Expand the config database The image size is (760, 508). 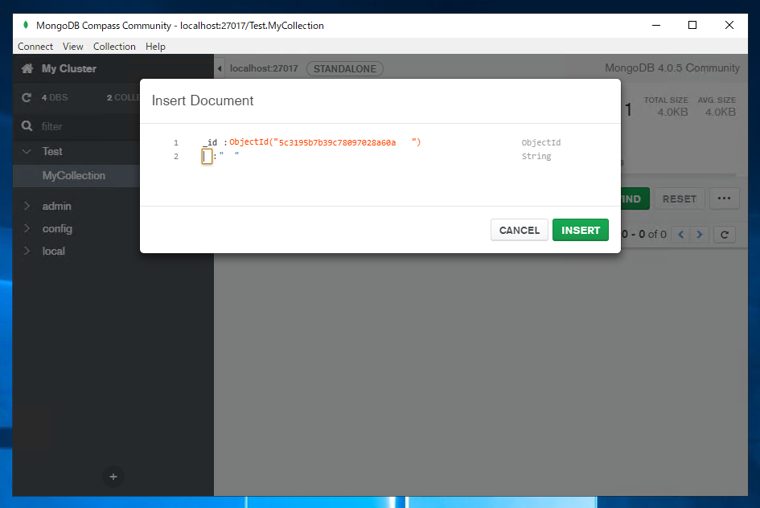(x=27, y=228)
